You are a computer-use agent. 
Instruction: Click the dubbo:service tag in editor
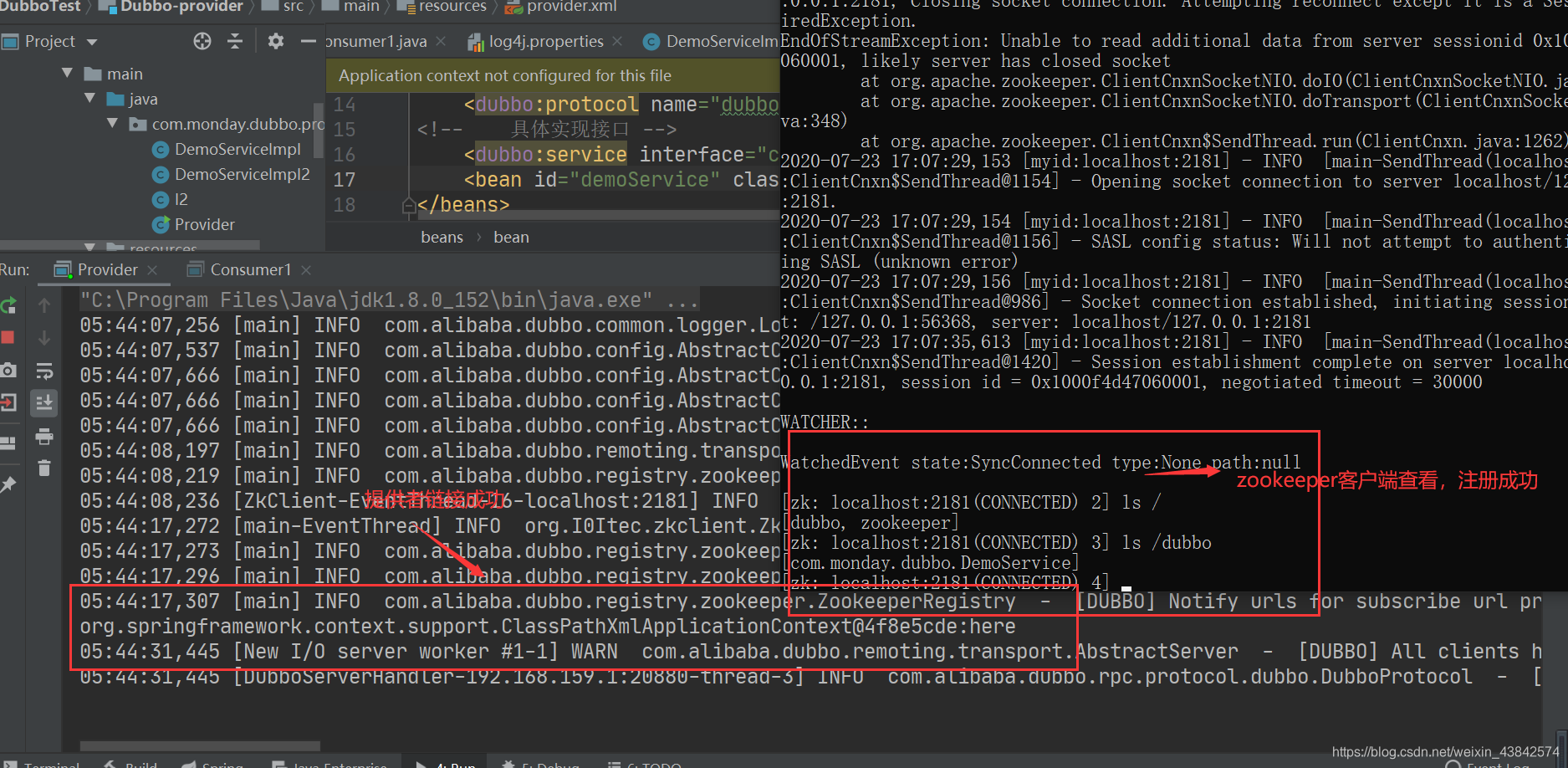click(x=551, y=155)
